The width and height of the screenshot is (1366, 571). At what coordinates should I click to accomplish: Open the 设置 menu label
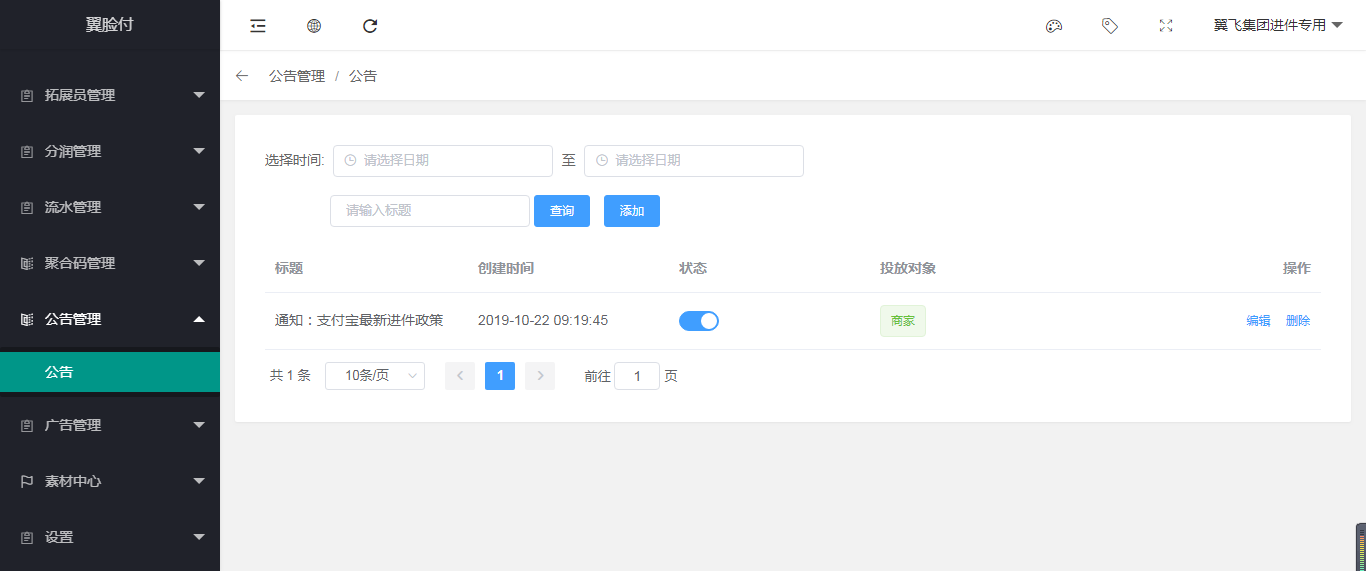[x=59, y=537]
